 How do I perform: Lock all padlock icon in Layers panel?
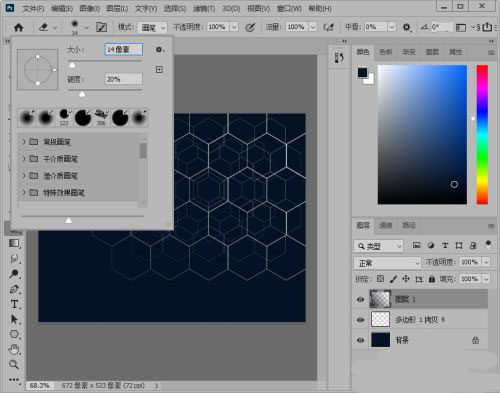[x=432, y=279]
